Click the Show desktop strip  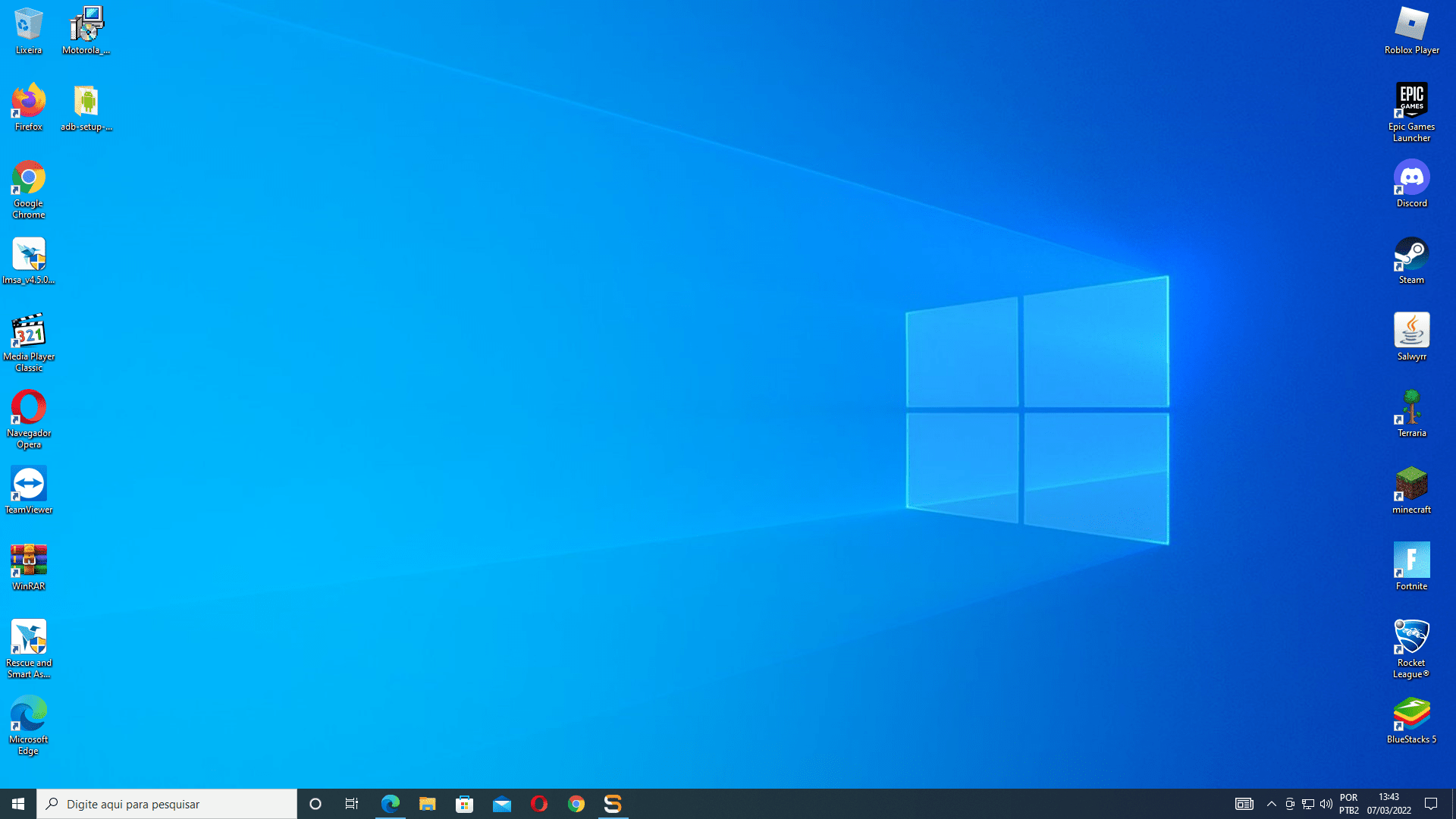(x=1453, y=804)
